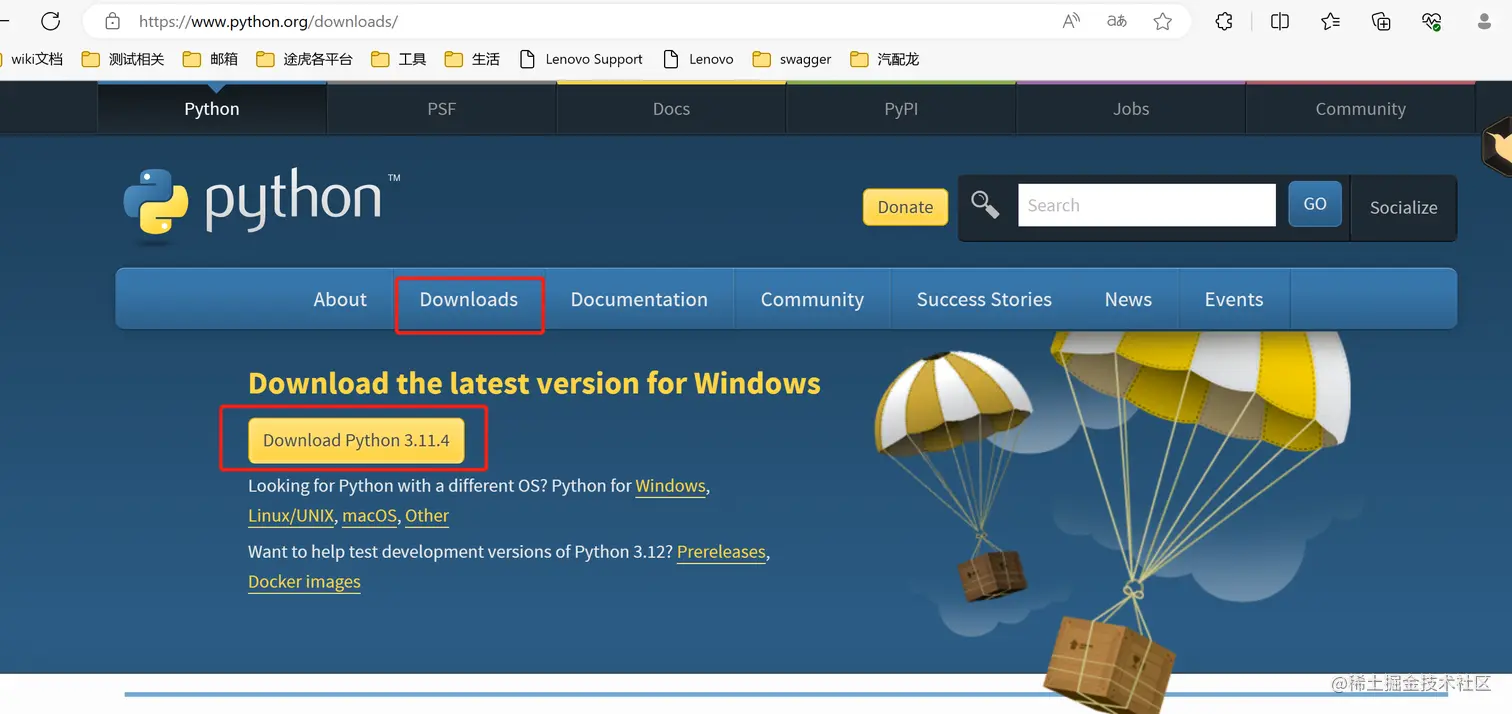Screen dimensions: 1512x714
Task: Toggle the split screen icon
Action: (1279, 21)
